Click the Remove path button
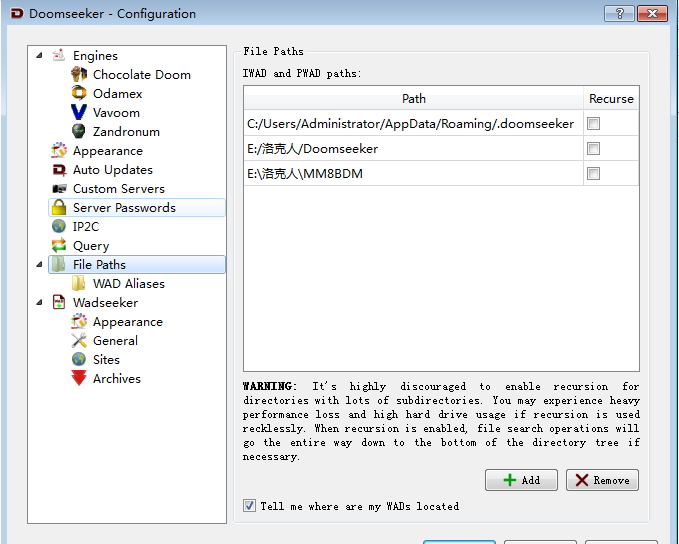This screenshot has height=544, width=679. (602, 480)
